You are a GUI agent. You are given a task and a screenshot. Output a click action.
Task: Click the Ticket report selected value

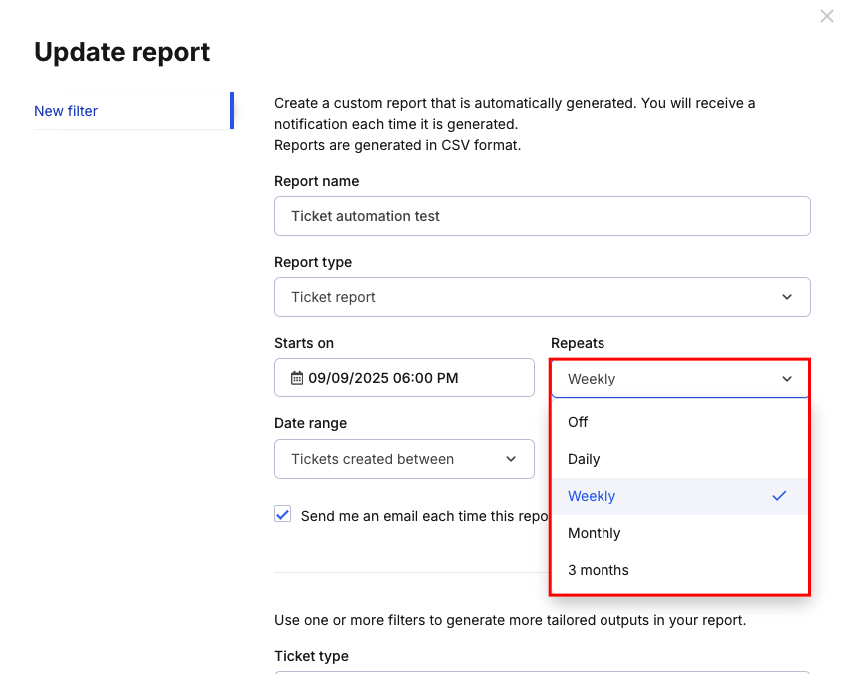coord(333,297)
